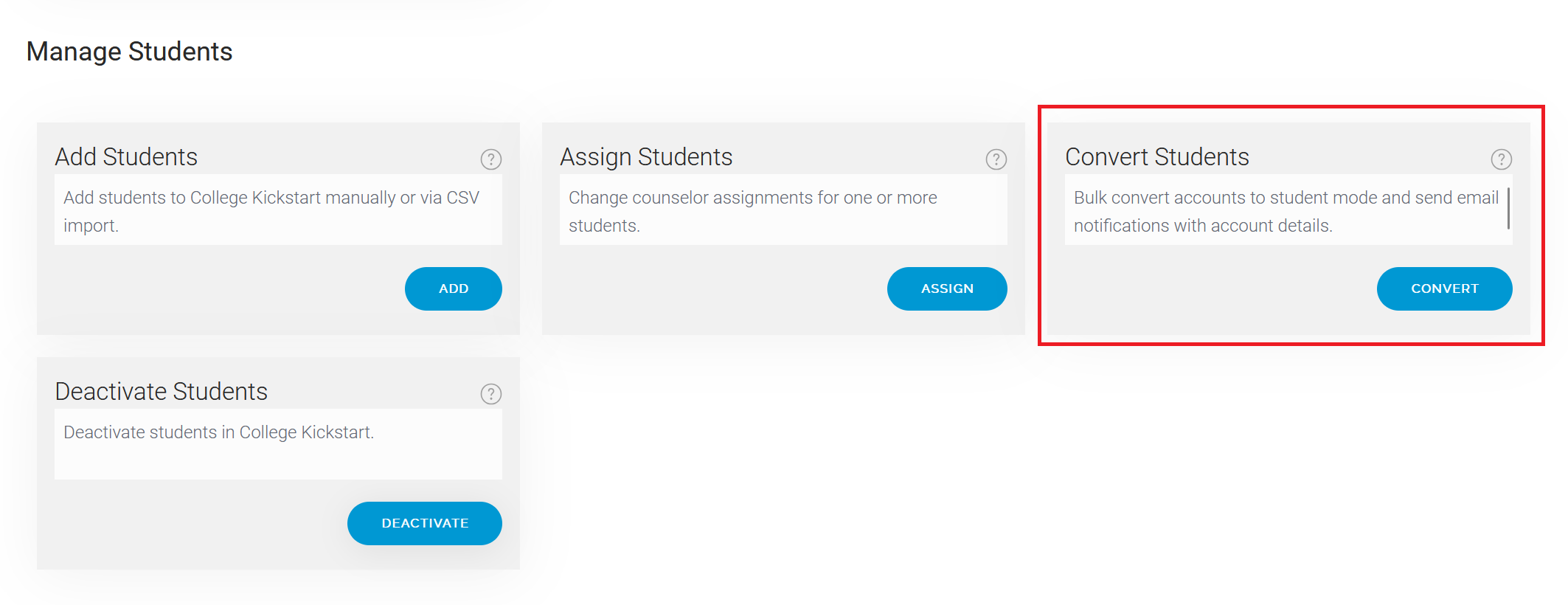Click the Add students CSV import description
The image size is (1568, 605).
click(271, 211)
